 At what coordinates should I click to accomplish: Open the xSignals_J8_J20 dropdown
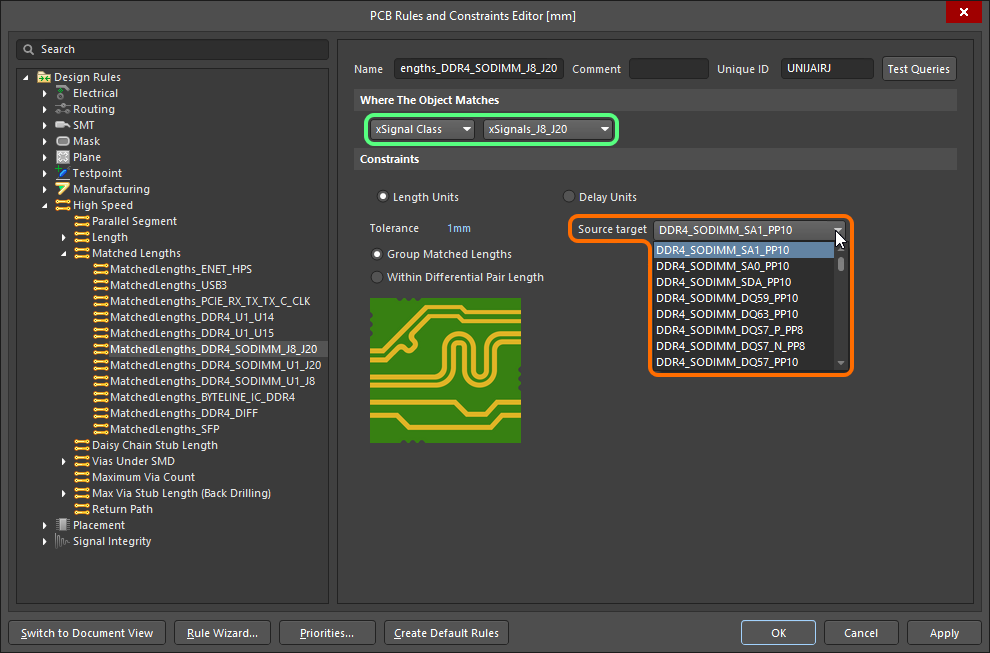coord(548,129)
